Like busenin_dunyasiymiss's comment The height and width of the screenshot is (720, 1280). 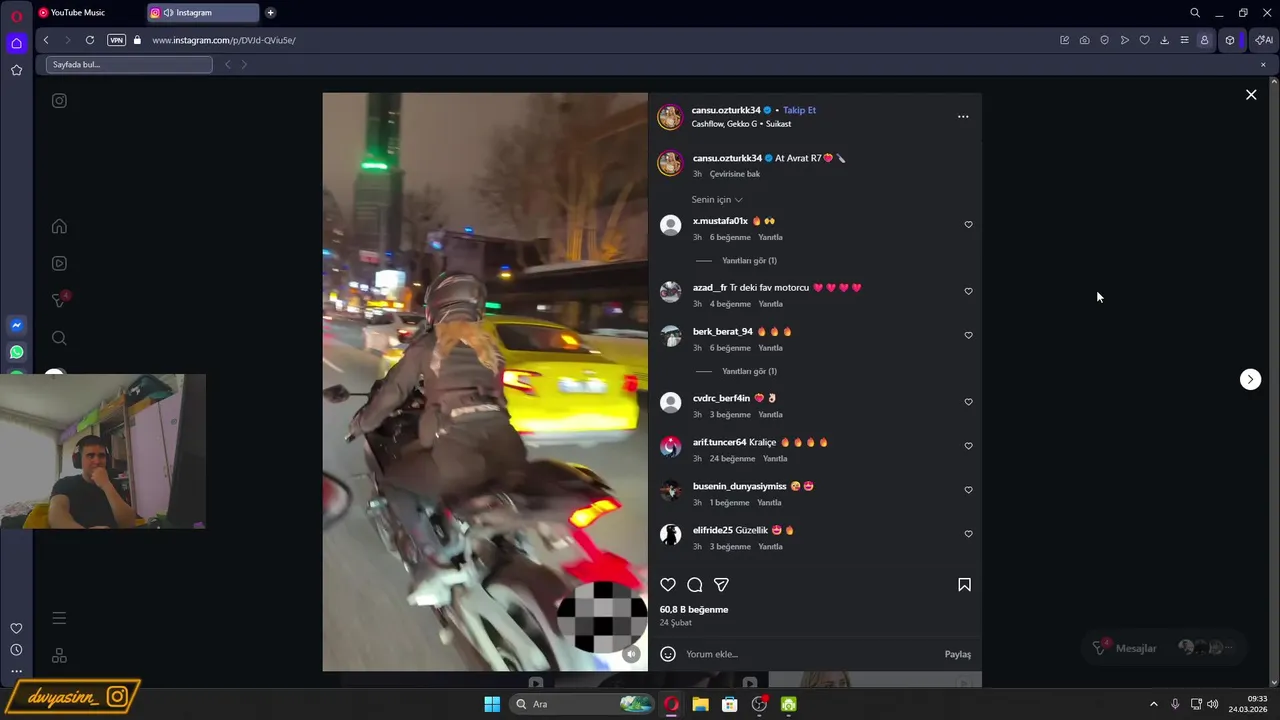[x=968, y=490]
